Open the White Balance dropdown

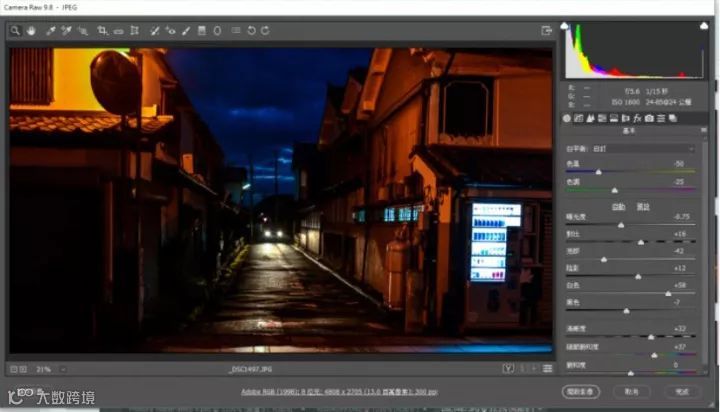tap(643, 149)
